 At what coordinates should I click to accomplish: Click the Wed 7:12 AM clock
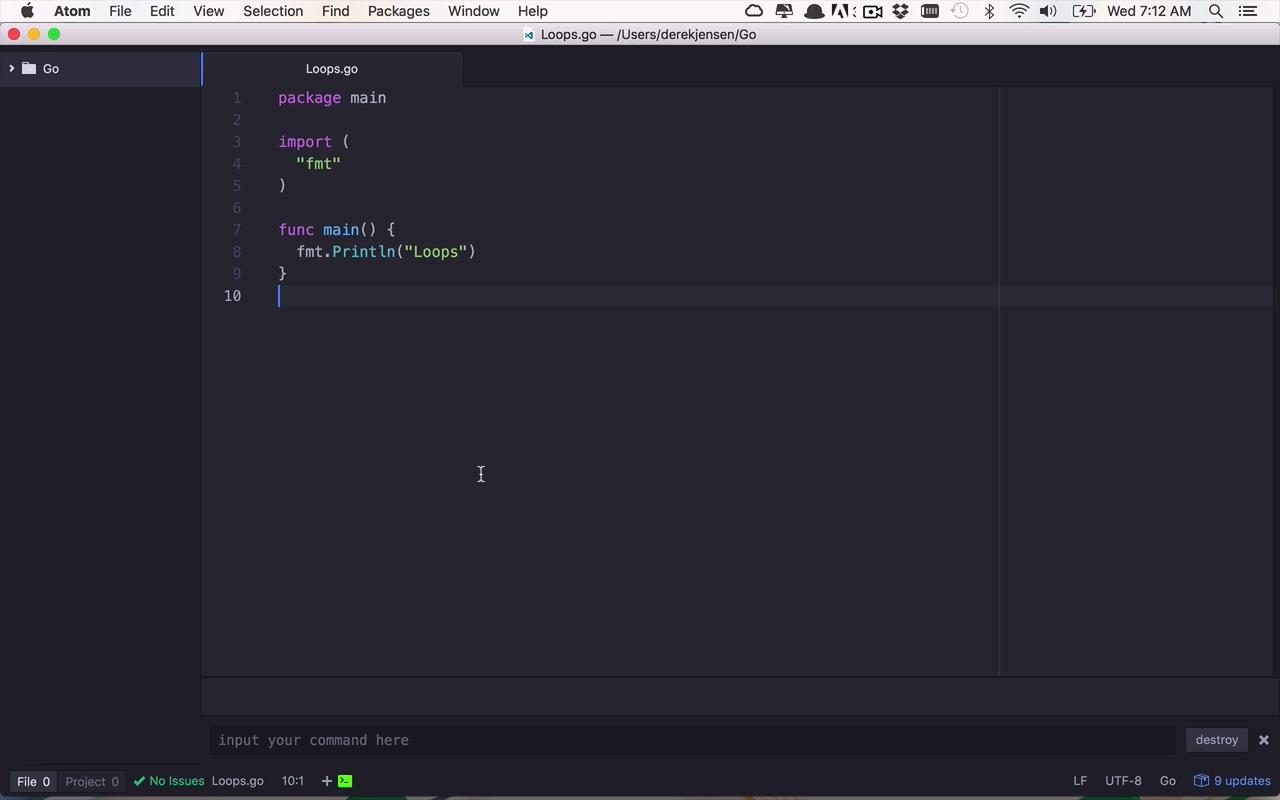pyautogui.click(x=1149, y=11)
